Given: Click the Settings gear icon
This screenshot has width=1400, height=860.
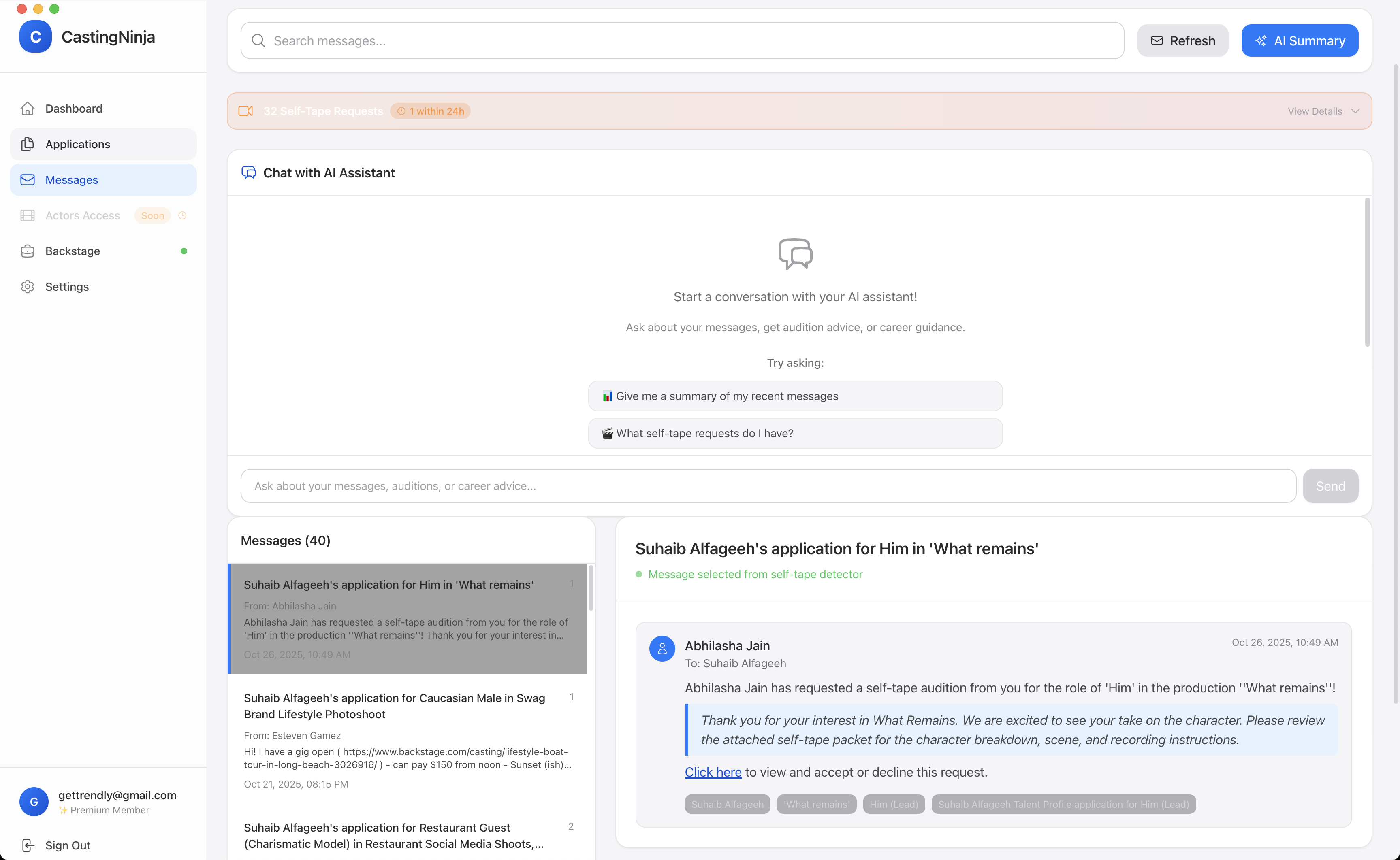Looking at the screenshot, I should (x=27, y=287).
